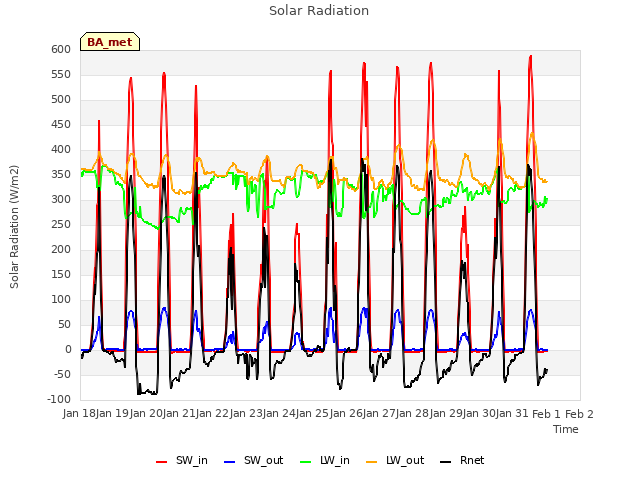
Task: Click the Jan 31 date tick label
Action: pyautogui.click(x=512, y=414)
